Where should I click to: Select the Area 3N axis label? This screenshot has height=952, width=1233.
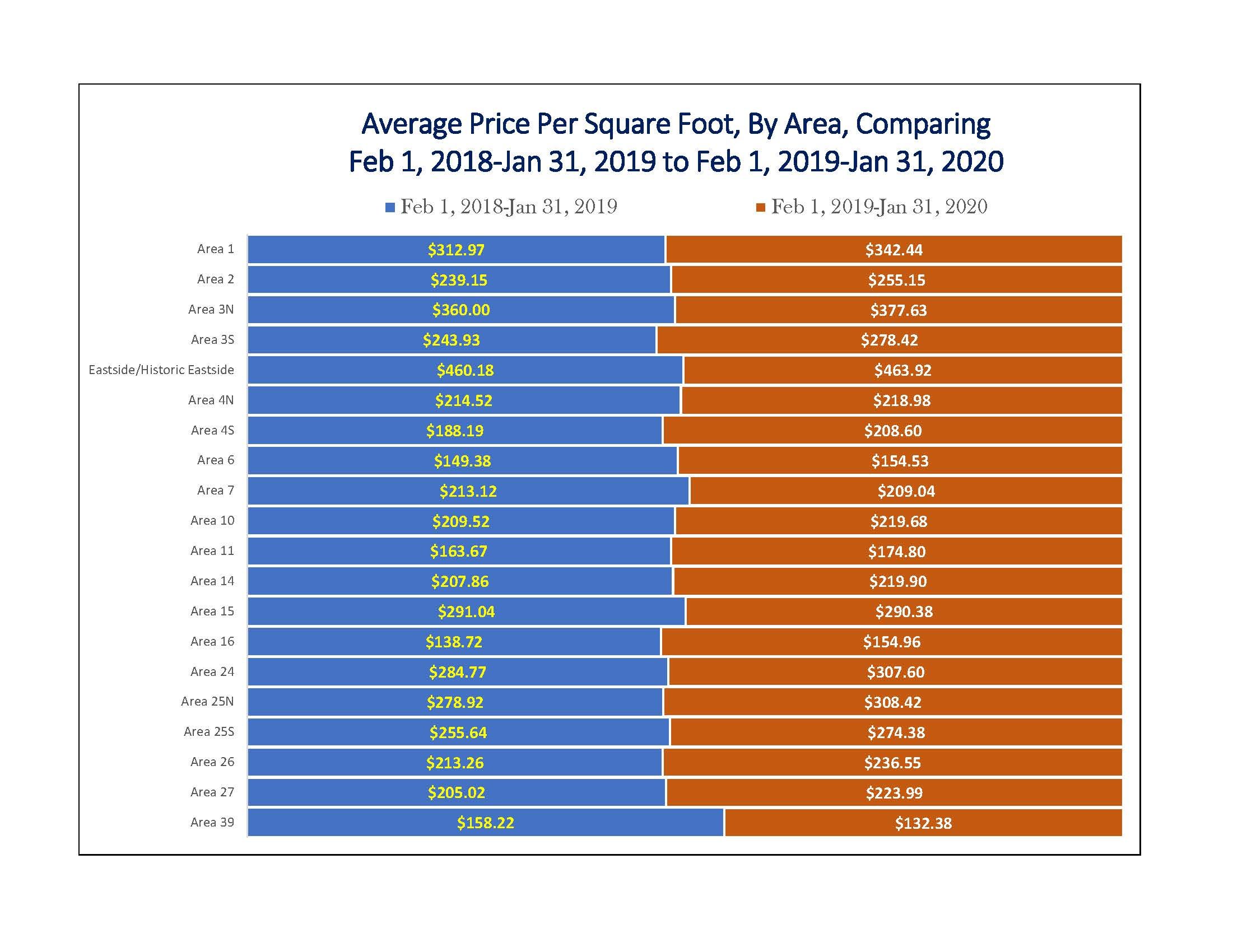point(211,310)
